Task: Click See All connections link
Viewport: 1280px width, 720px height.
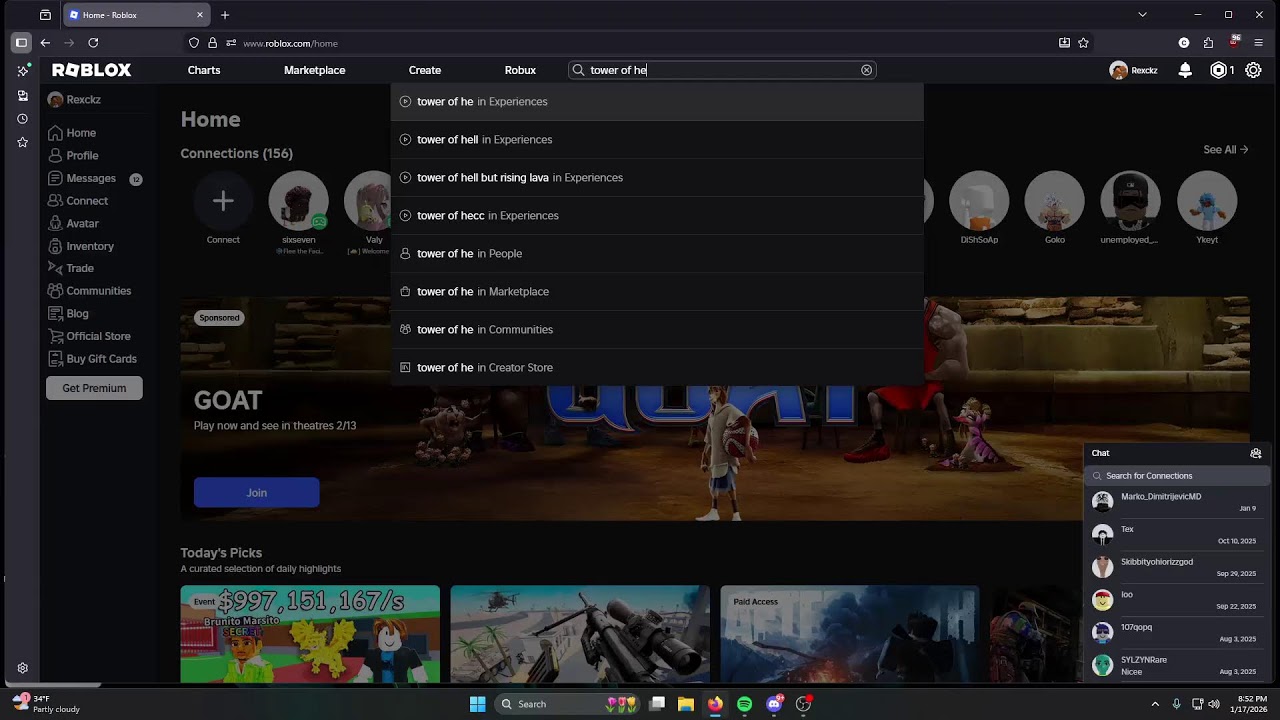Action: [1225, 150]
